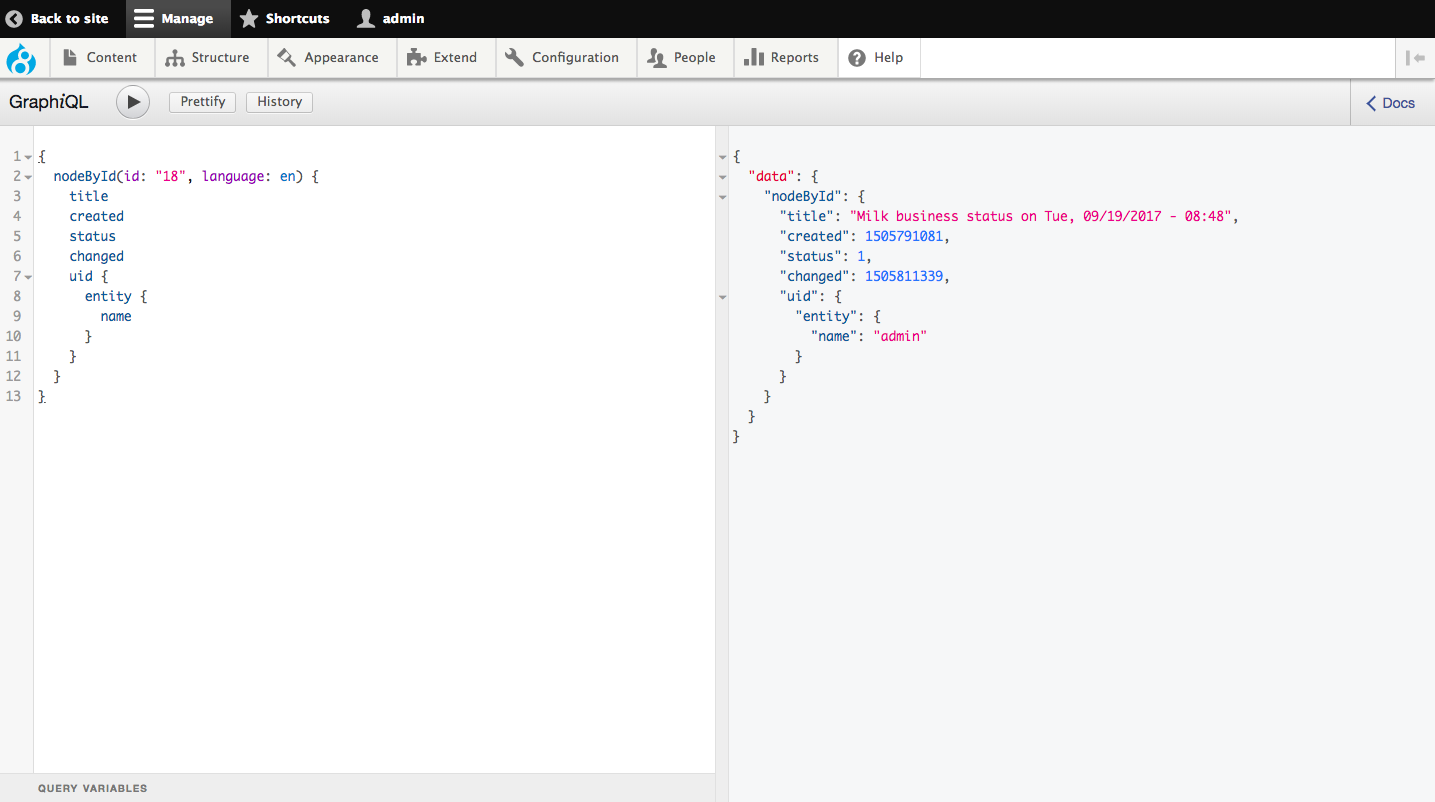This screenshot has height=802, width=1435.
Task: Open Help via the question mark icon
Action: point(858,57)
